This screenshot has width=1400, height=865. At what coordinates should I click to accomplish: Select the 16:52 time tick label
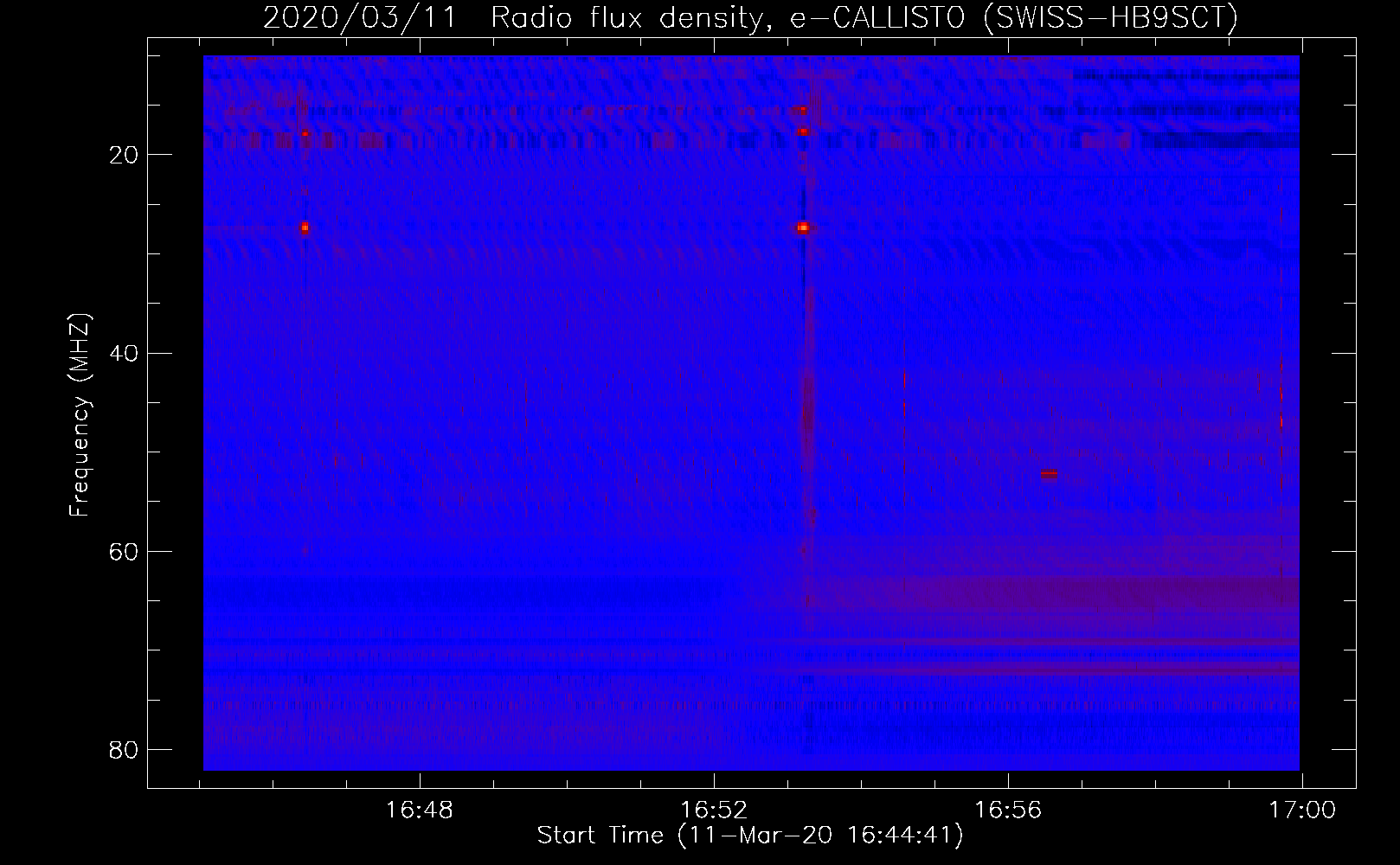[714, 811]
